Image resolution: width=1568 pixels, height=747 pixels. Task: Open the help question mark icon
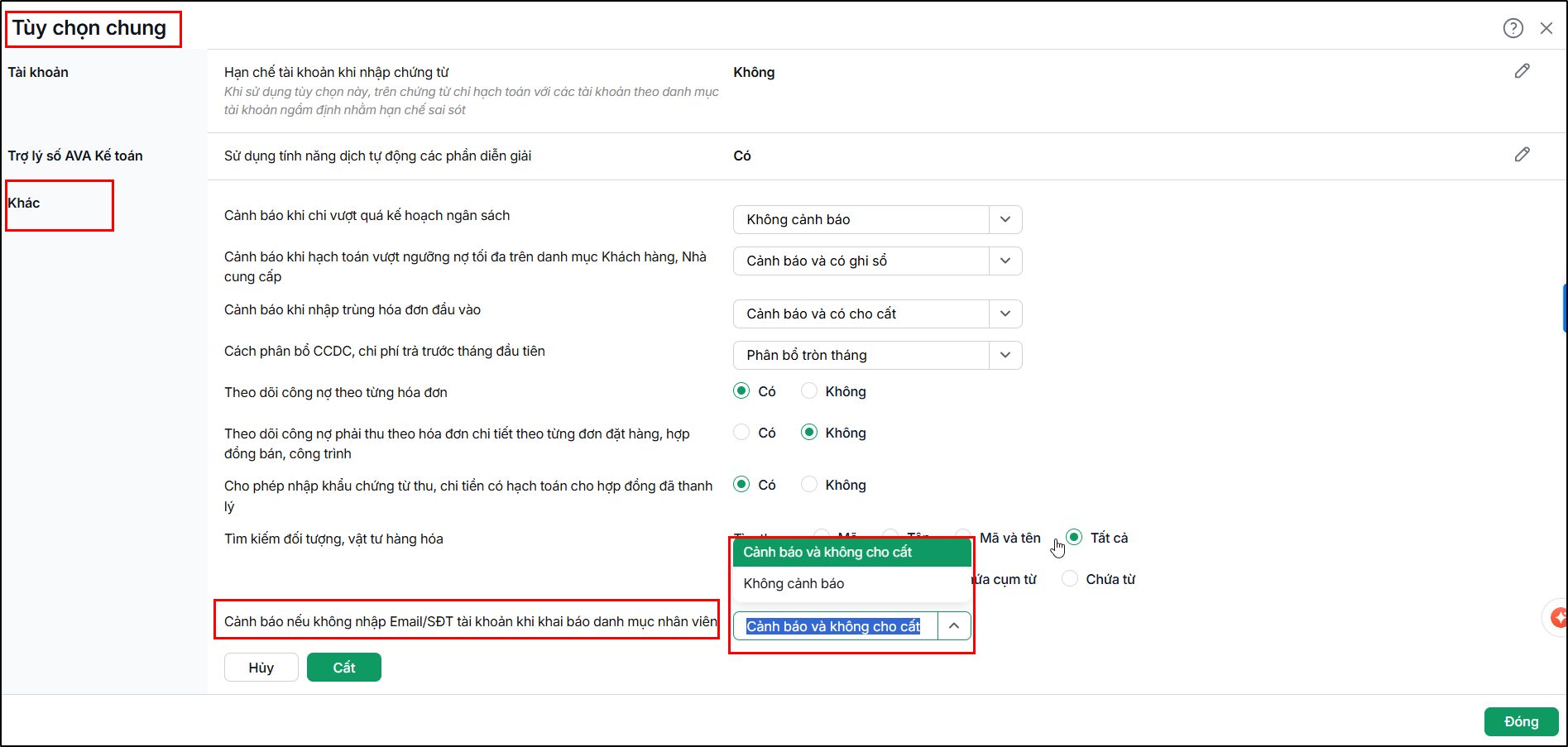pos(1513,28)
